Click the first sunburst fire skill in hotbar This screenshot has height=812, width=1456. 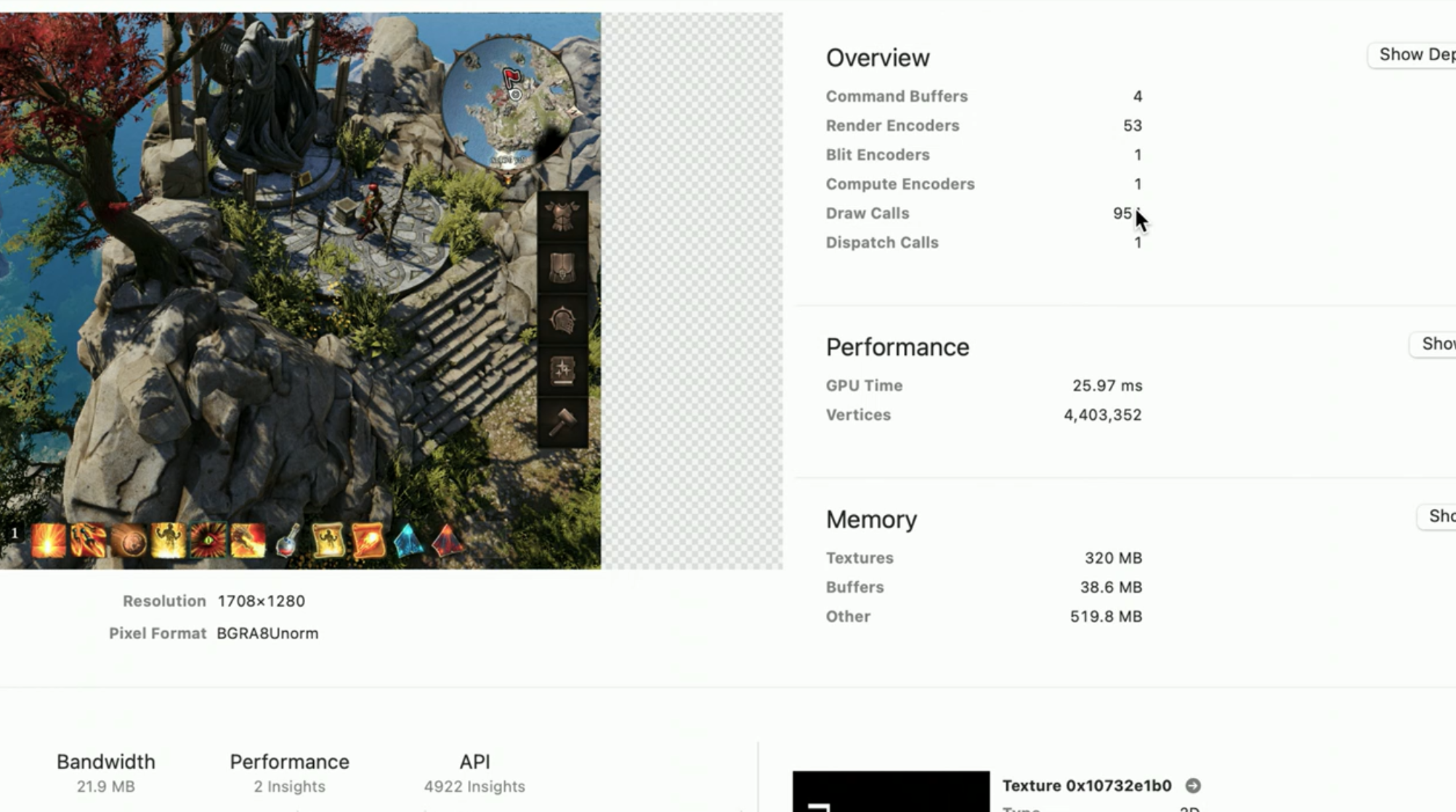click(49, 540)
